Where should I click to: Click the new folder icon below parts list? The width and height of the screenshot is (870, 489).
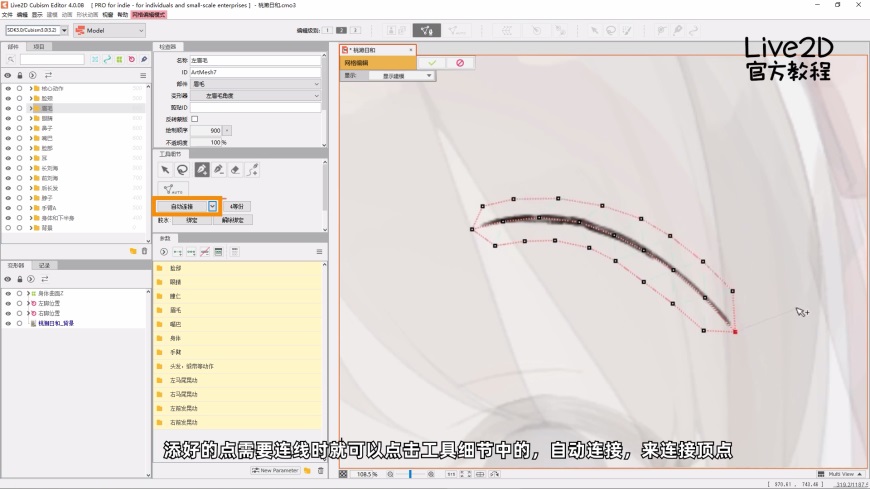pos(133,251)
